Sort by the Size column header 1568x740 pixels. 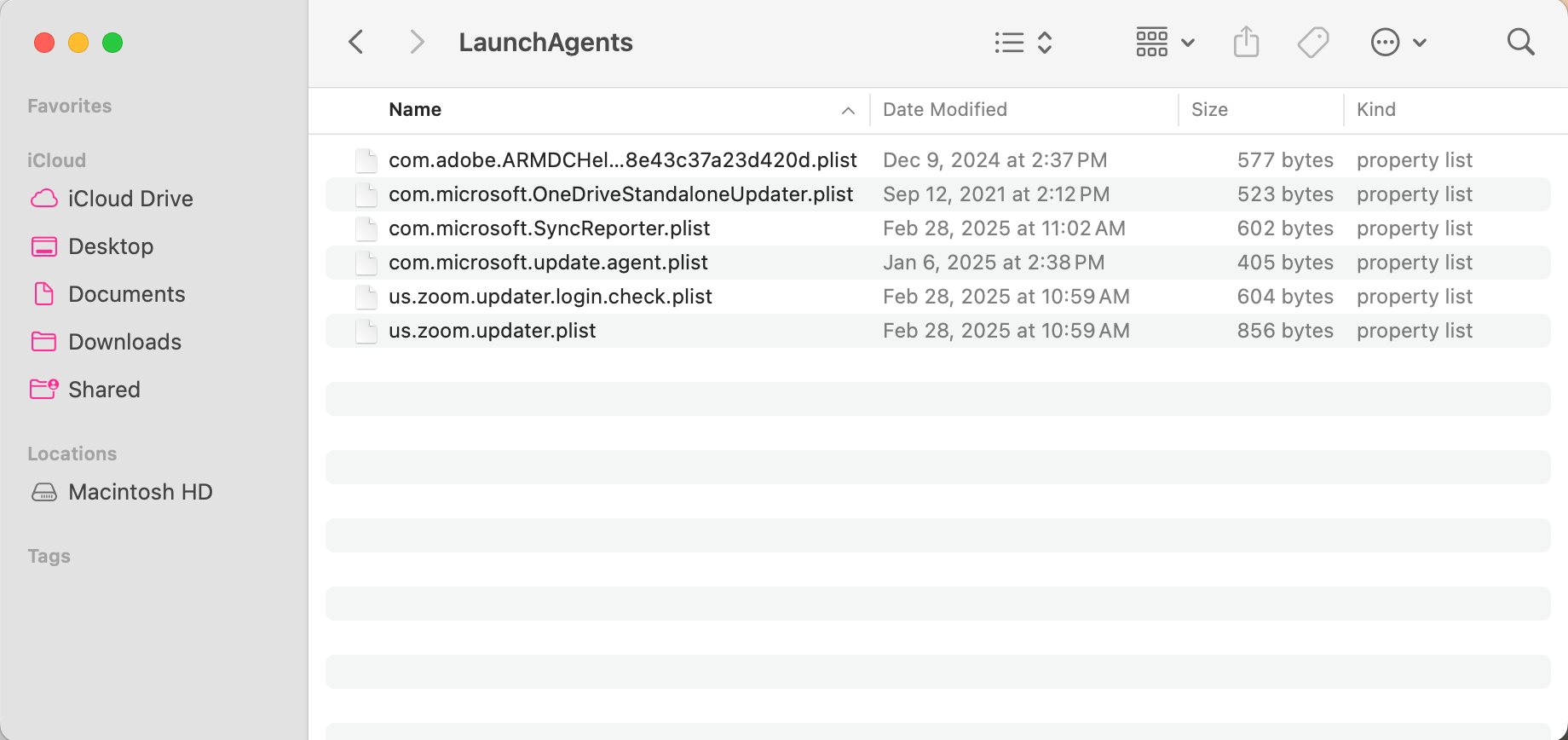[x=1209, y=109]
